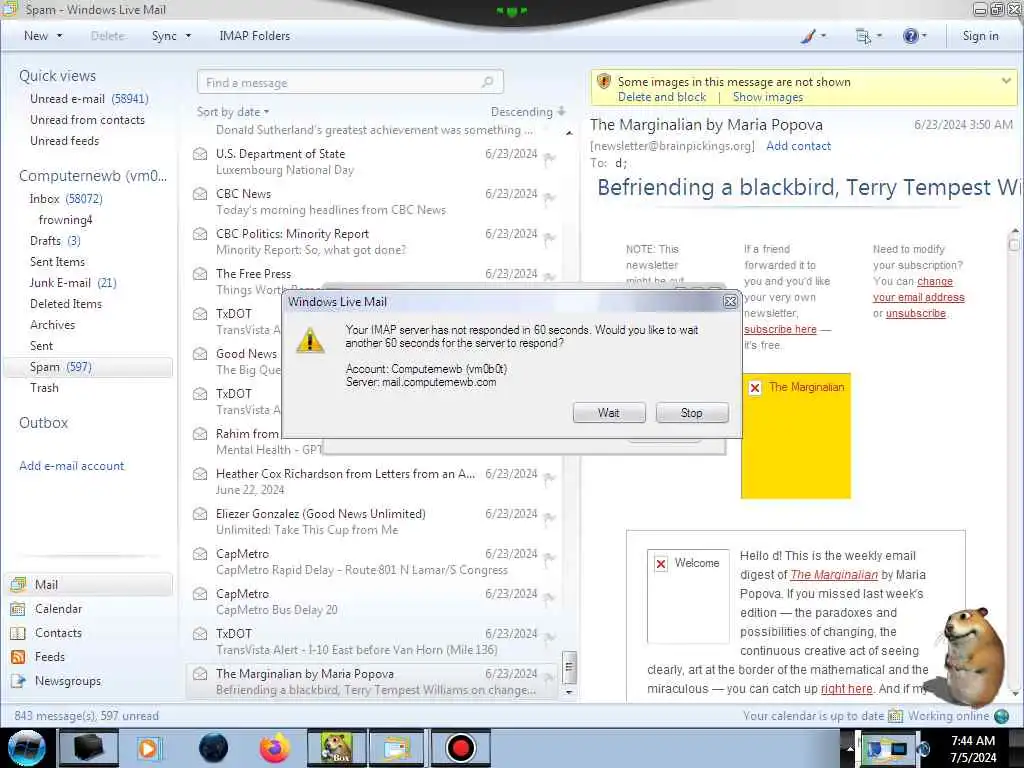Viewport: 1024px width, 768px height.
Task: Collapse the yellow info bar chevron
Action: click(1006, 81)
